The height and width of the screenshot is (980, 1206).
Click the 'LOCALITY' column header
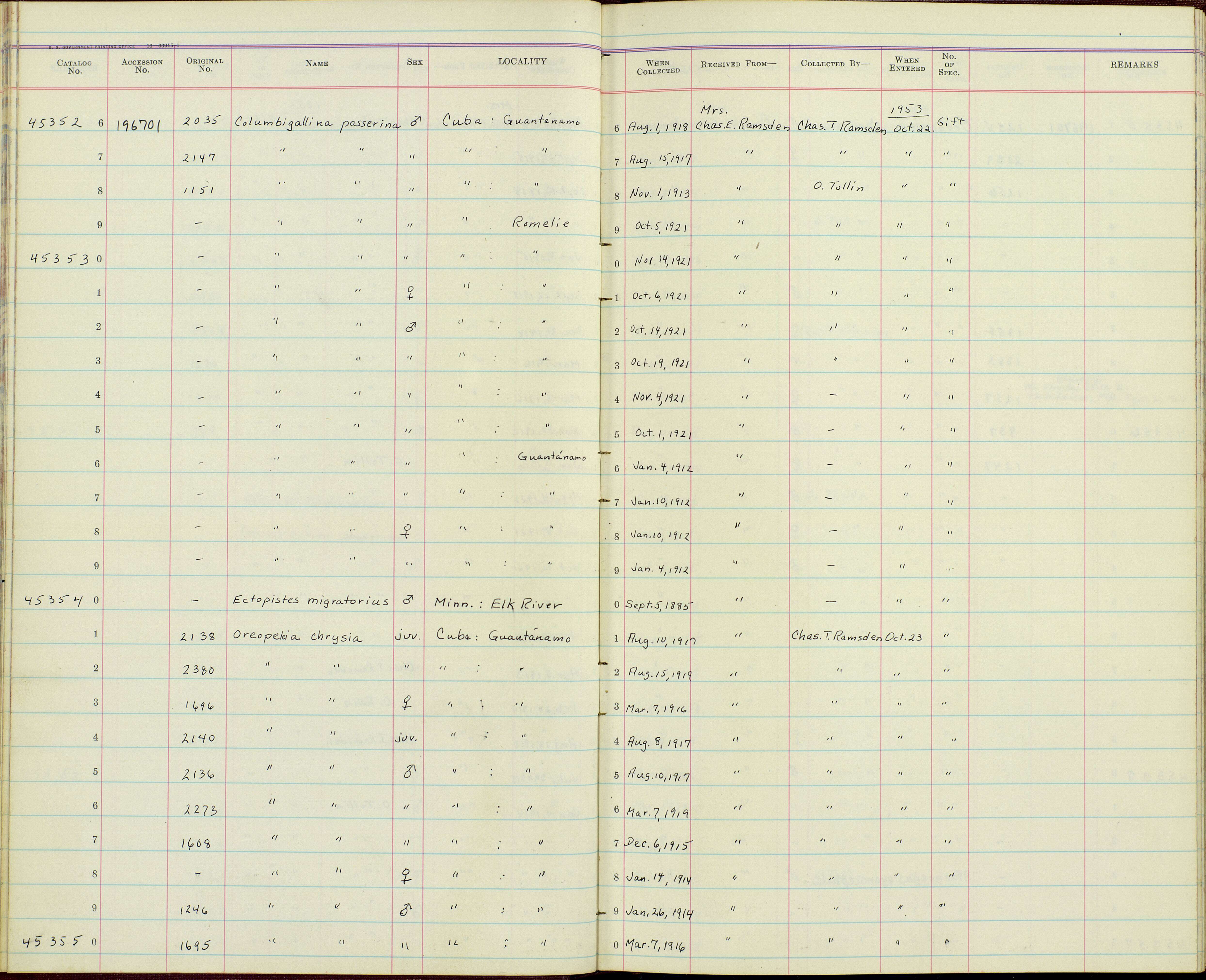pyautogui.click(x=522, y=61)
